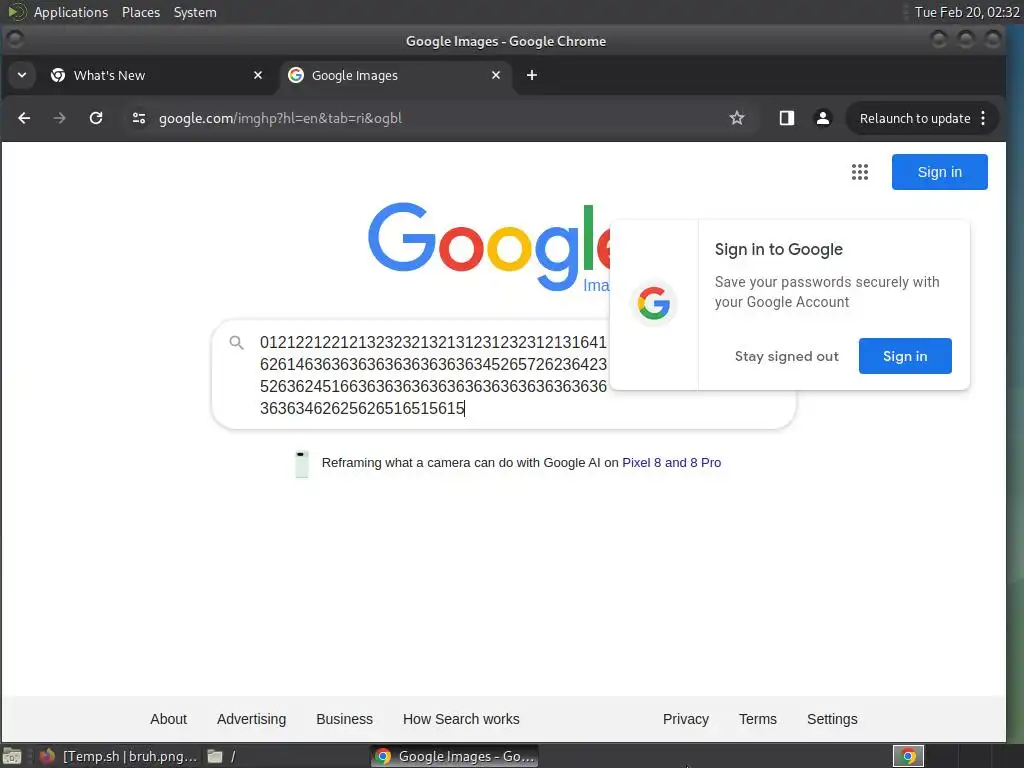Open the file manager taskbar entry
This screenshot has width=1024, height=768.
pos(222,756)
